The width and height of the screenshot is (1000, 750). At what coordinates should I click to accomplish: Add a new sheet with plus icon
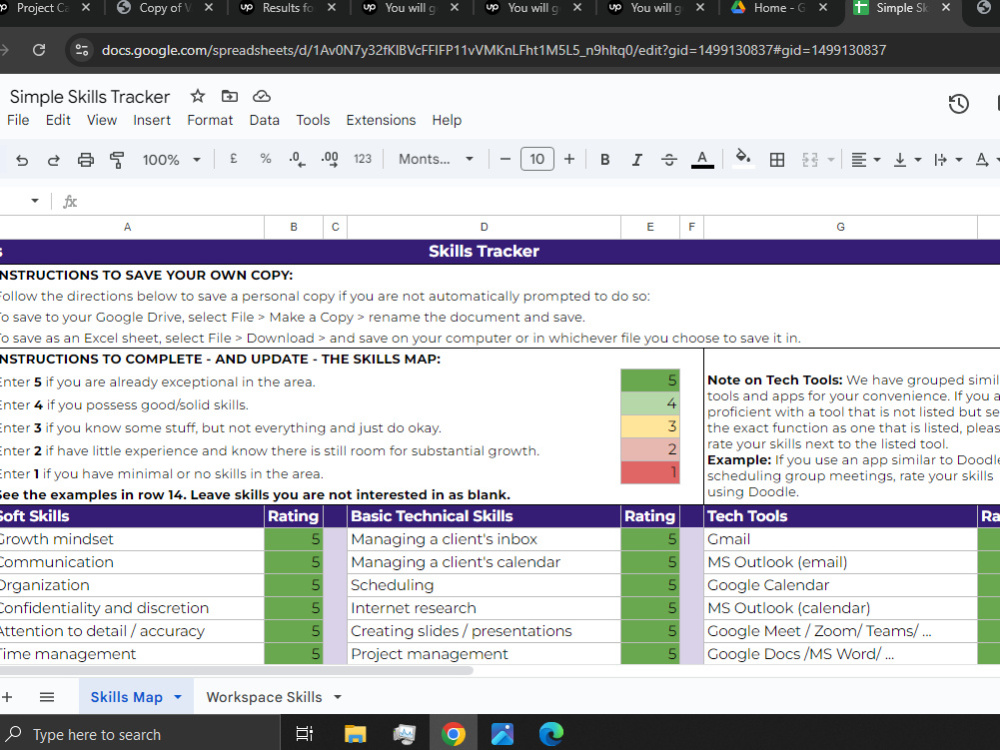pyautogui.click(x=7, y=697)
